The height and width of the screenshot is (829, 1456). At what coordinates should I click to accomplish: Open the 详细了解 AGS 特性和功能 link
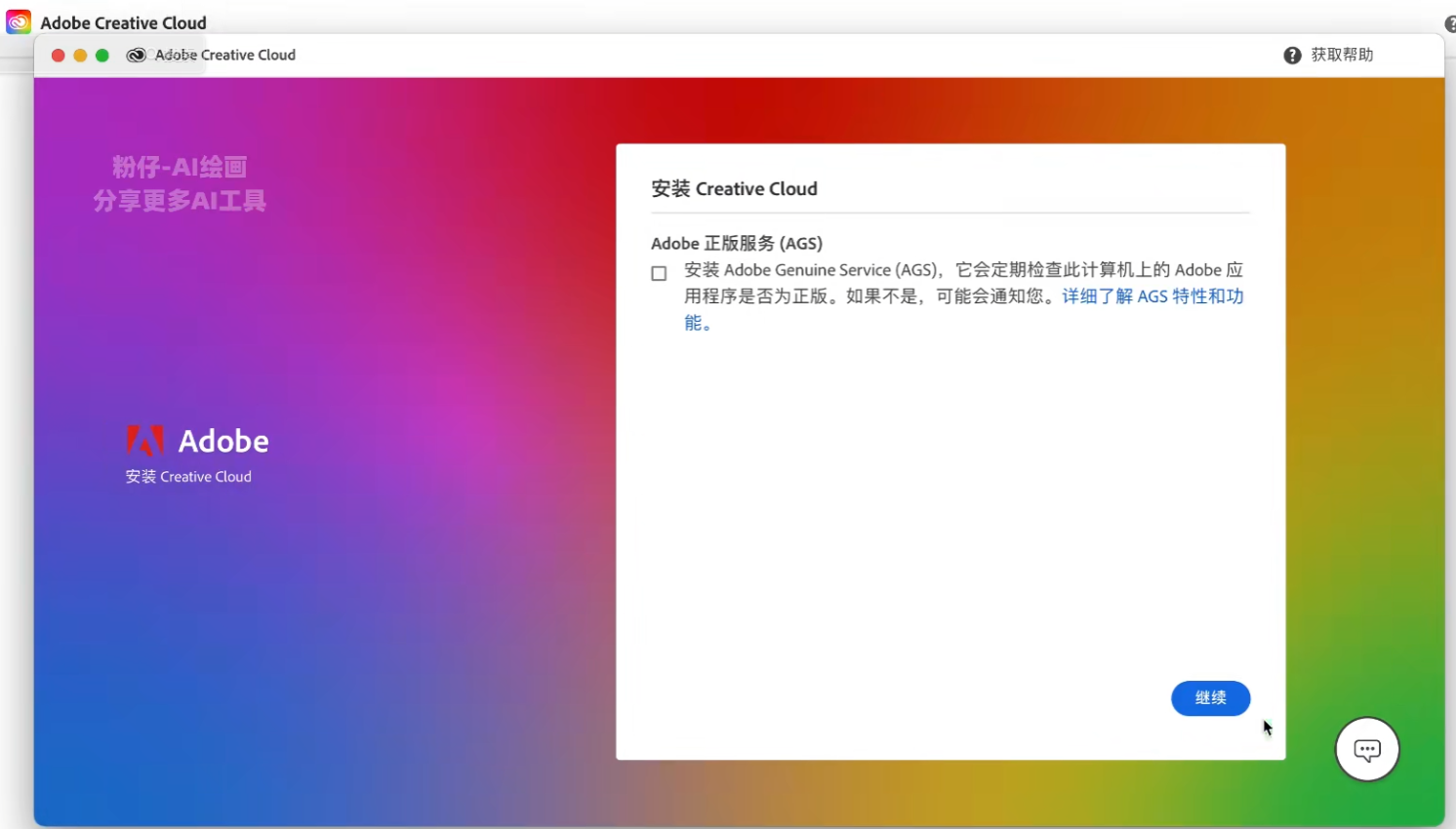[x=1153, y=296]
